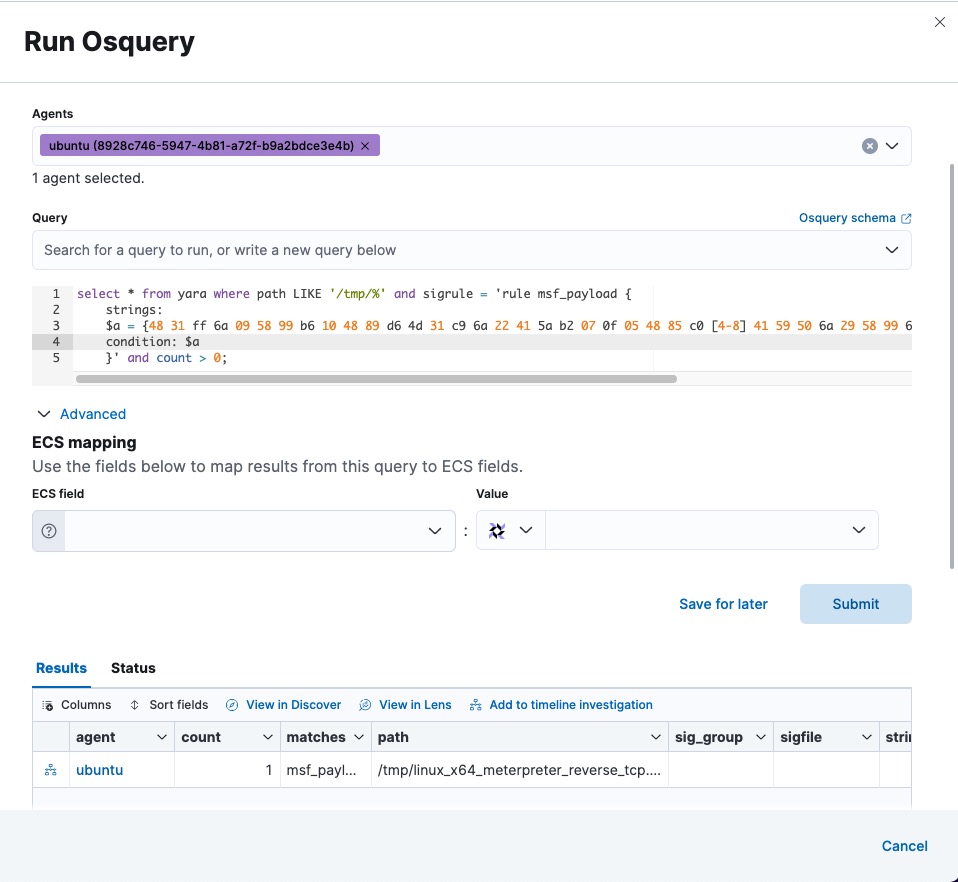Open the osquery value type selector

[510, 531]
